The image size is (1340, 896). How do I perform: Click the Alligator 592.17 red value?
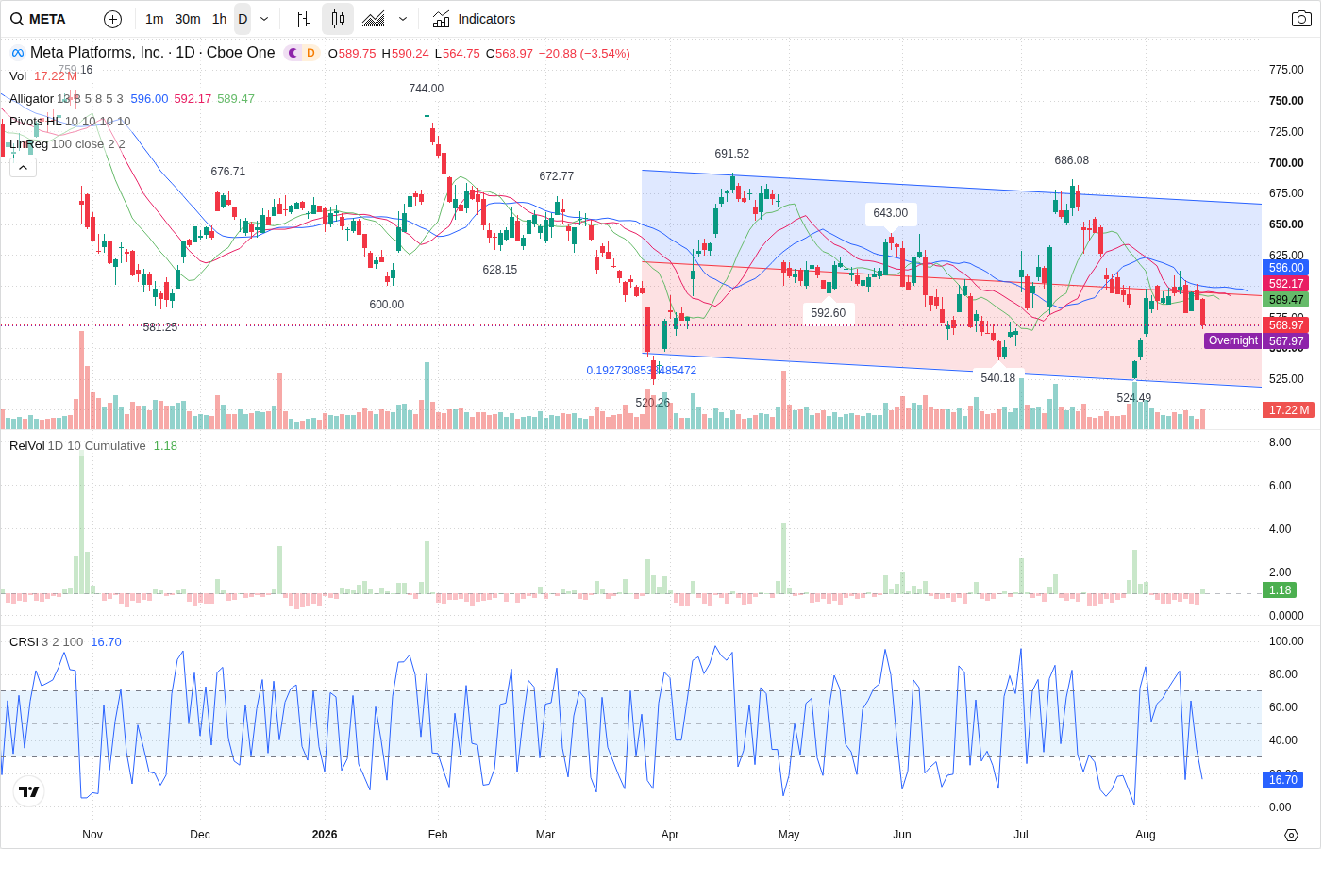pyautogui.click(x=193, y=99)
